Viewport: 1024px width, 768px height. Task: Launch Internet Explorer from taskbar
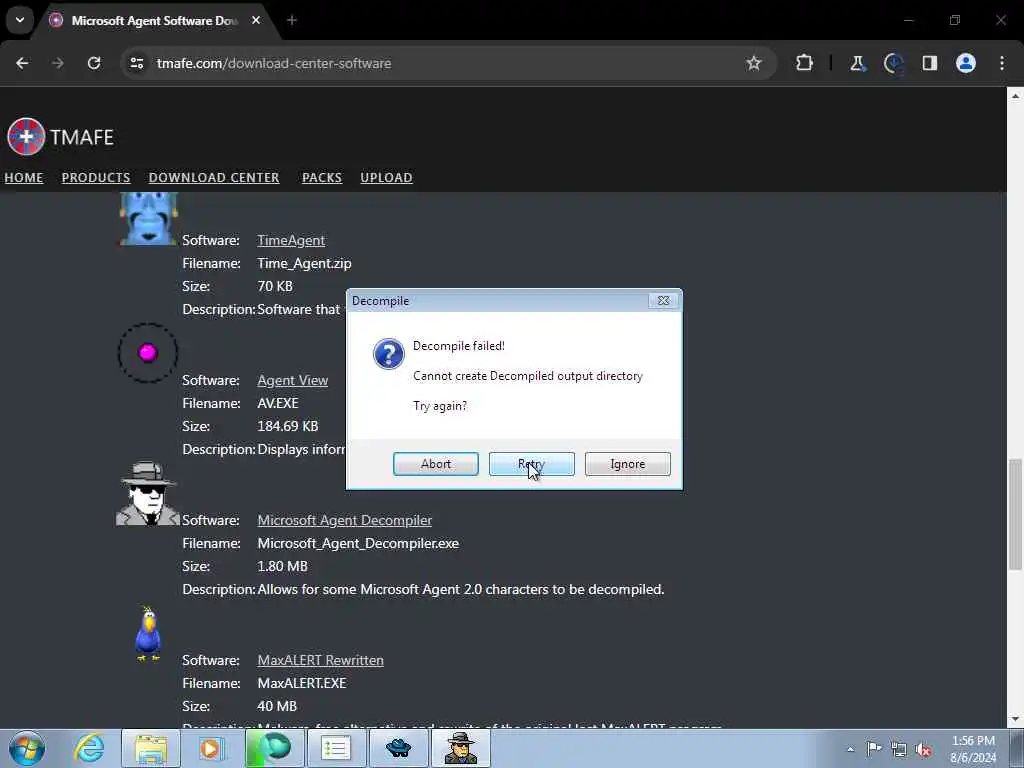[x=89, y=748]
